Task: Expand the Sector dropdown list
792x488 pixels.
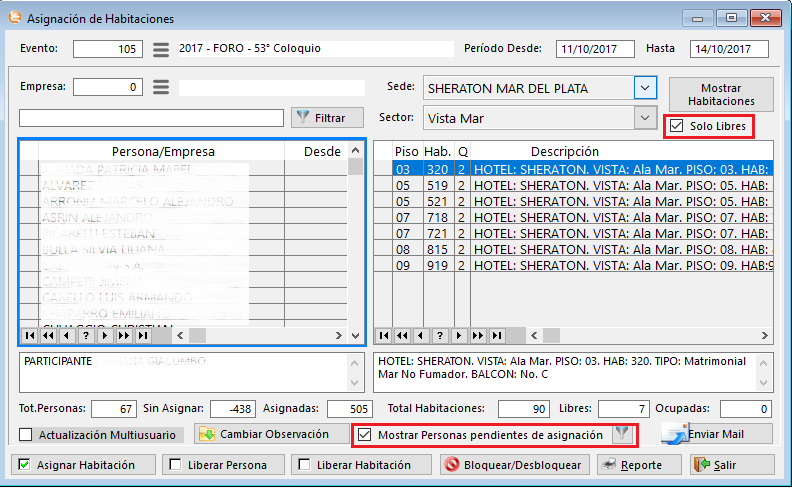Action: (645, 118)
